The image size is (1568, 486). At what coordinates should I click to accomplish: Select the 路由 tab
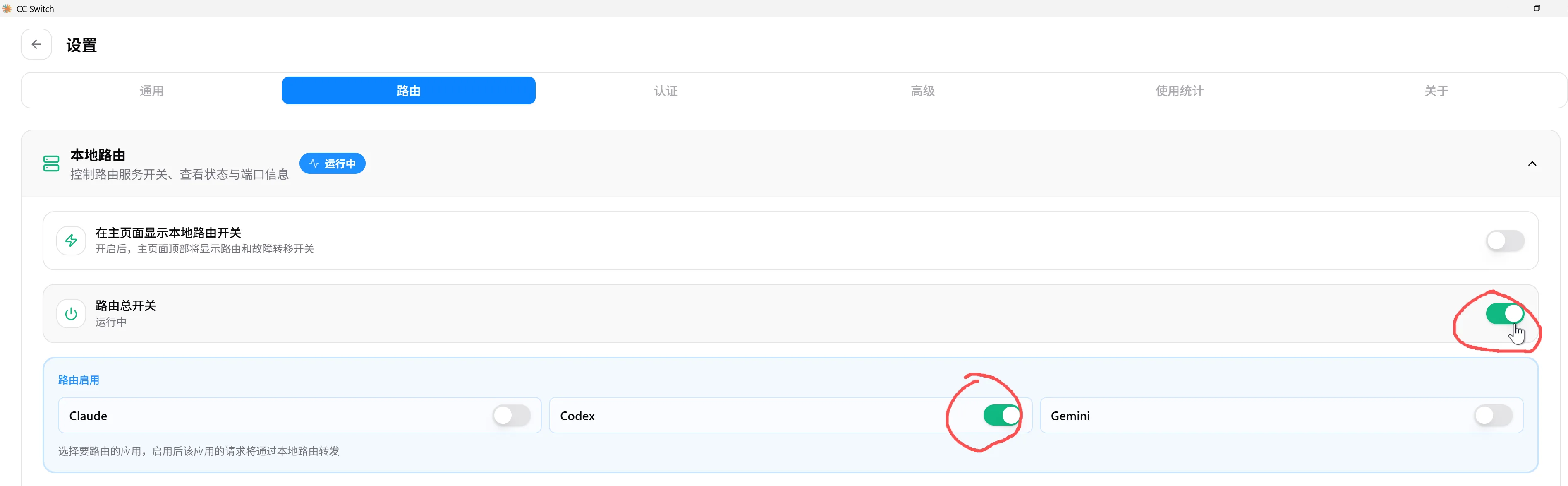tap(408, 91)
